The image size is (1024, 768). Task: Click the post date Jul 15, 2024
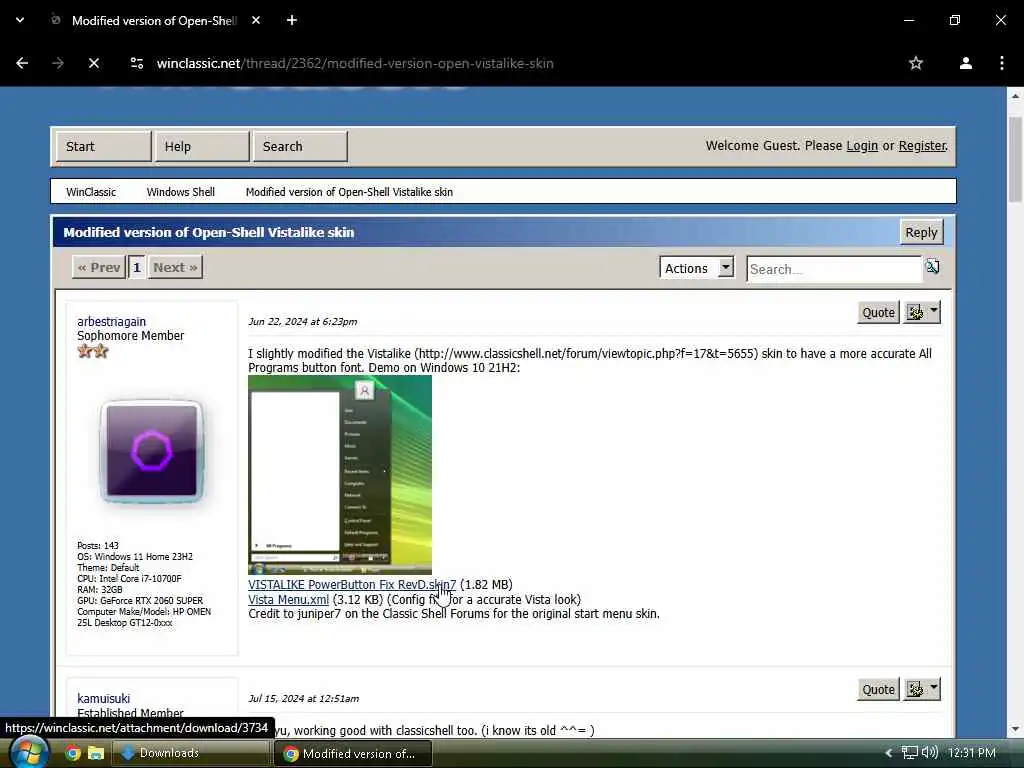coord(303,698)
